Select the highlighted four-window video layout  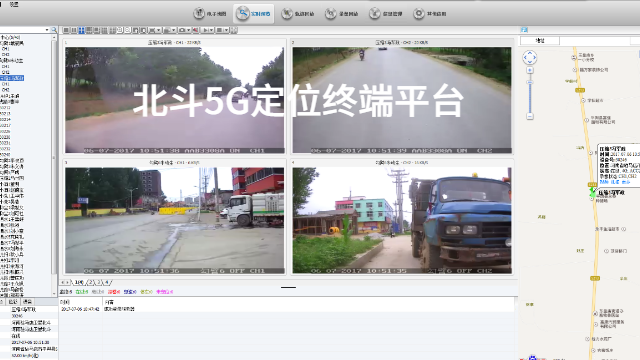pos(82,30)
